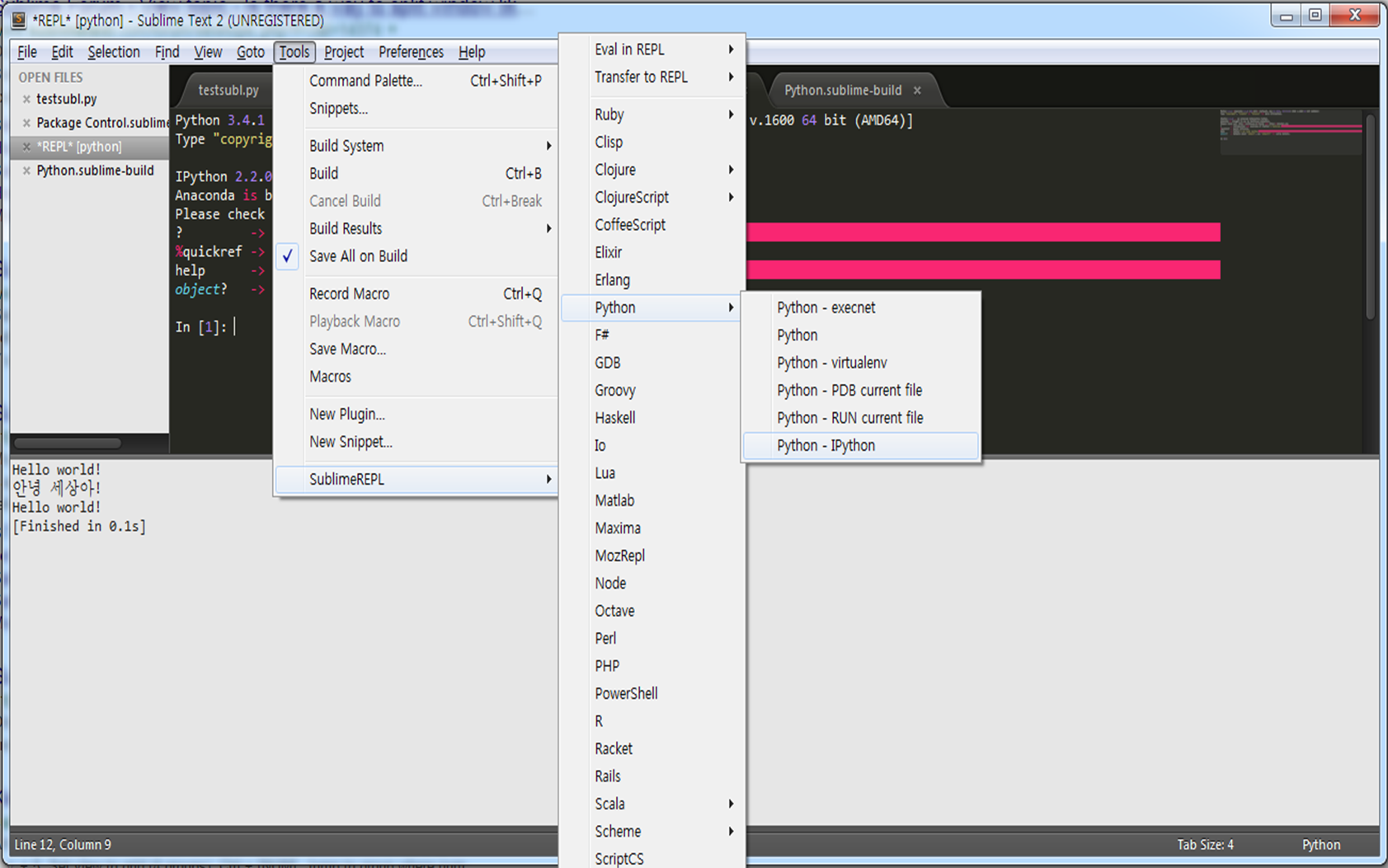Image resolution: width=1388 pixels, height=868 pixels.
Task: Open the File menu
Action: point(27,52)
